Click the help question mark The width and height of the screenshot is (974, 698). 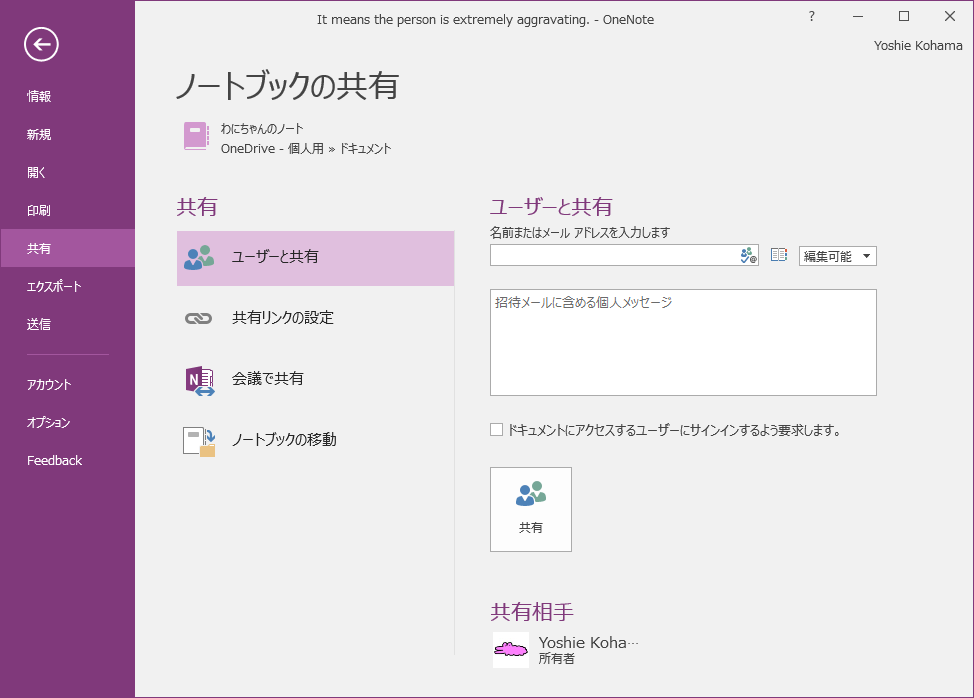coord(811,17)
